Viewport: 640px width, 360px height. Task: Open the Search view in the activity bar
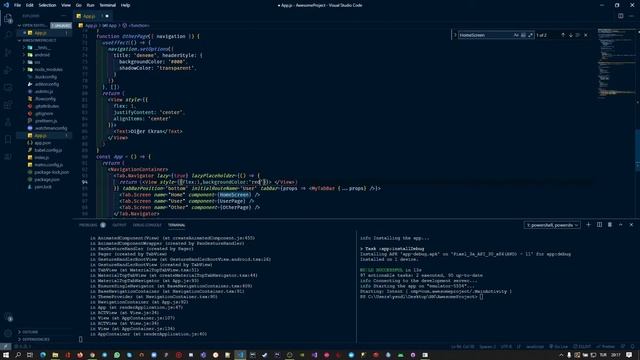[8, 36]
